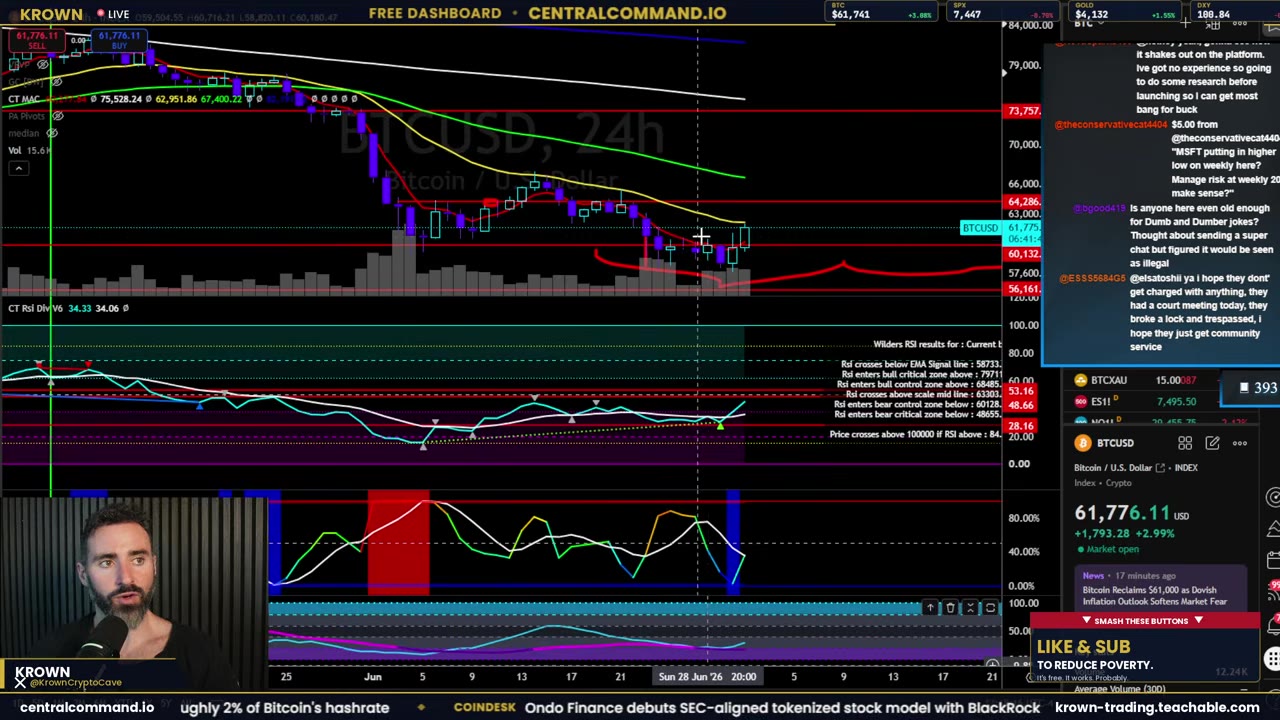Screen dimensions: 1280x720
Task: Click the red SELL 61,776.11 button
Action: pos(38,41)
